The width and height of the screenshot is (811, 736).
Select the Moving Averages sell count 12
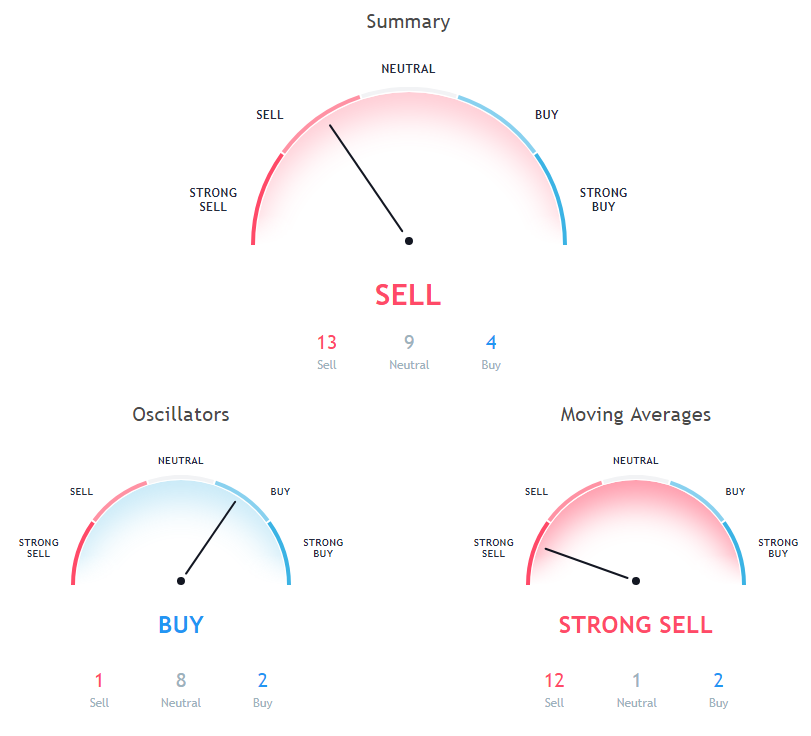554,681
